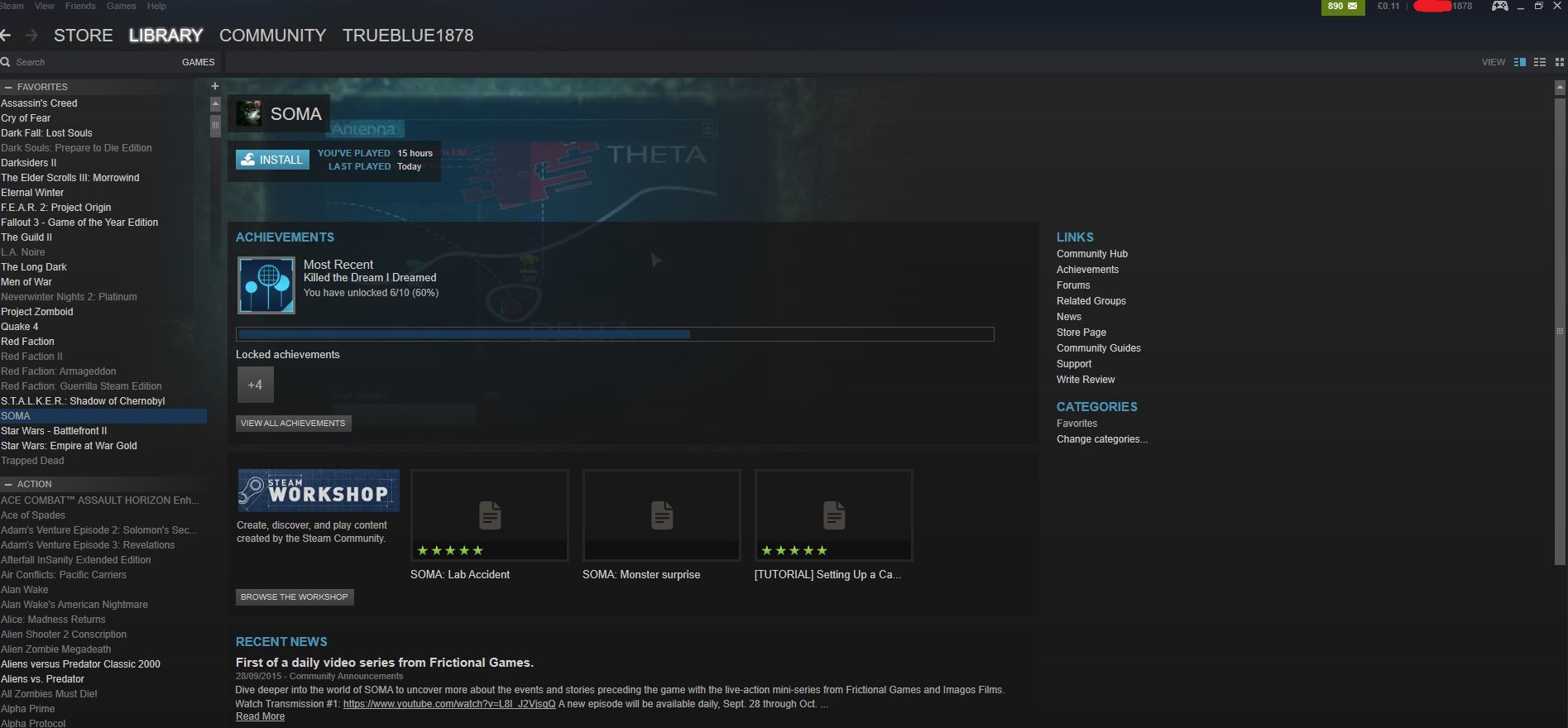Open the Friends menu
Screen dimensions: 1568x728
[x=80, y=6]
